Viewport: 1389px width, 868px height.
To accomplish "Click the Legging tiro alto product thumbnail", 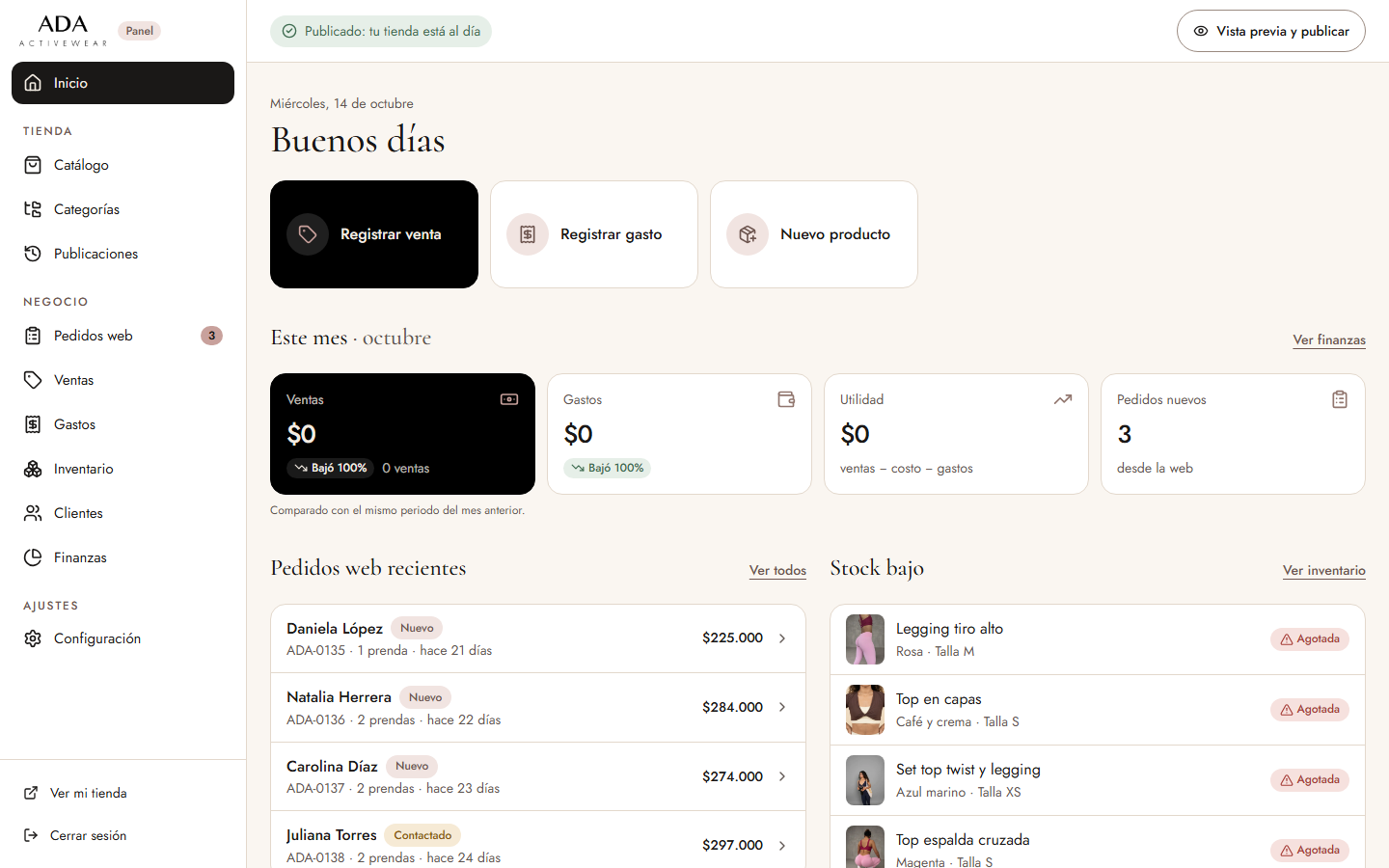I will 865,639.
